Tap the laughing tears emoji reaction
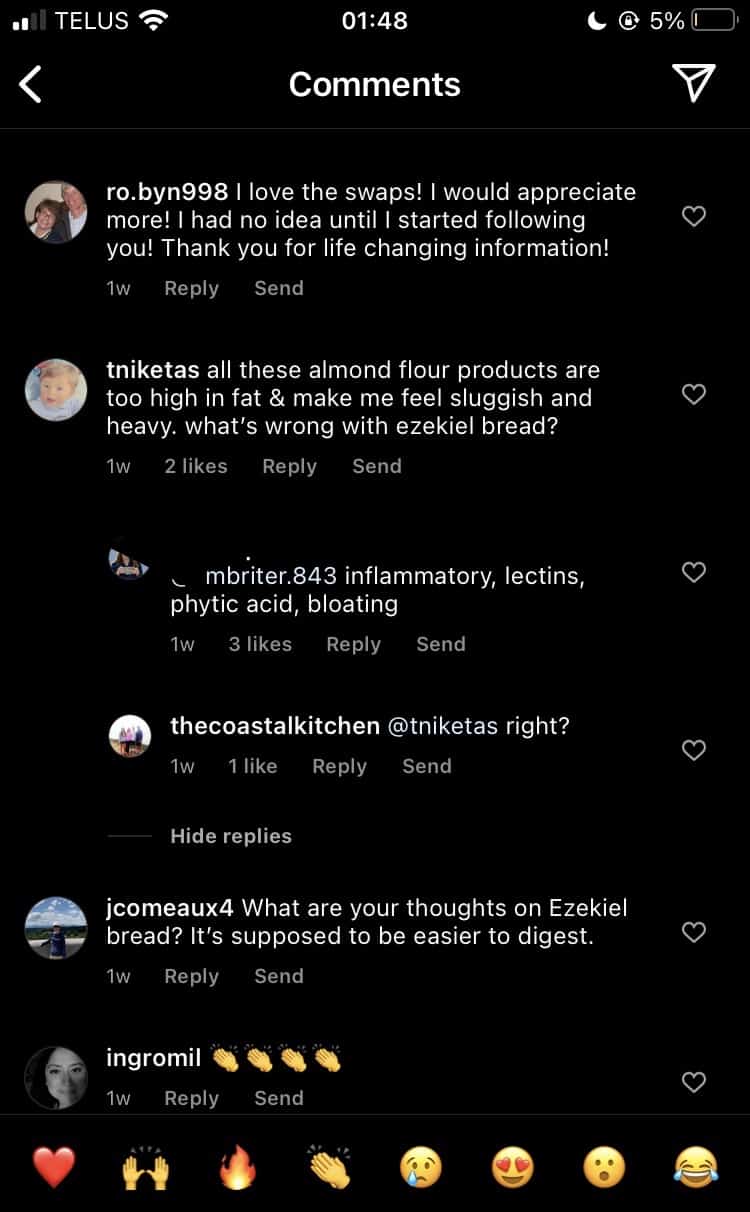 point(697,1166)
